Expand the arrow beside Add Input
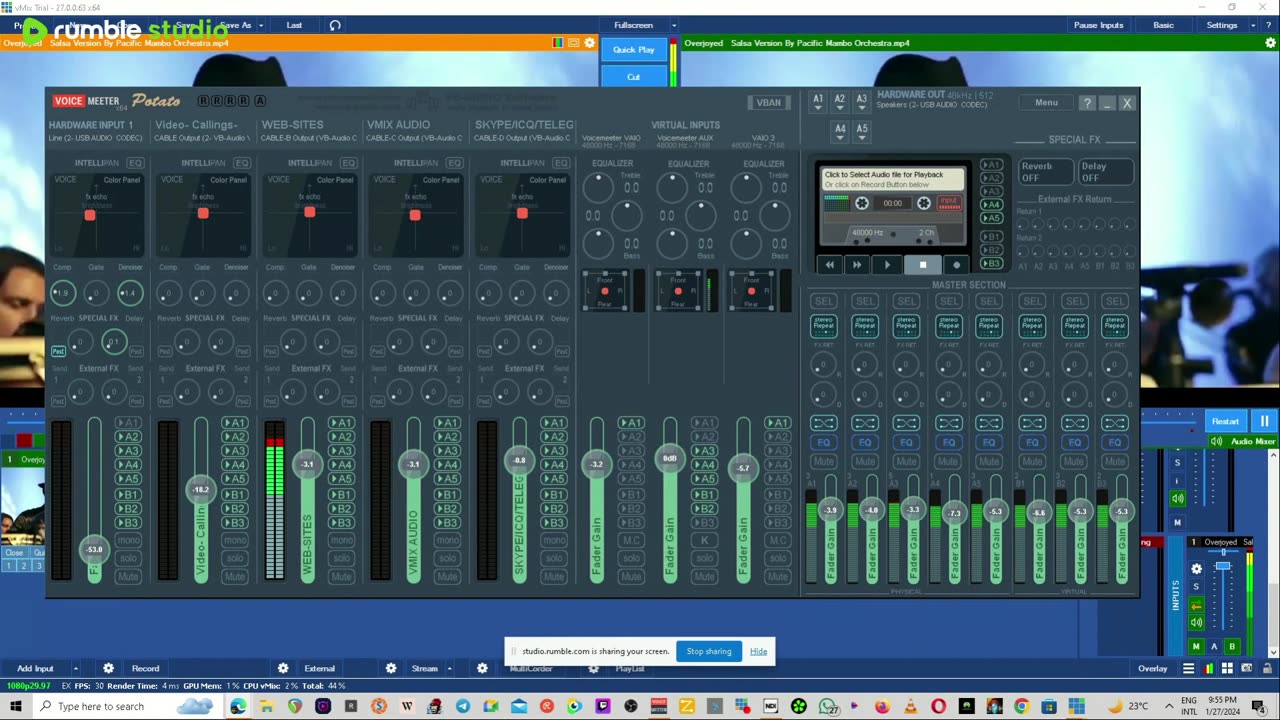 [75, 668]
